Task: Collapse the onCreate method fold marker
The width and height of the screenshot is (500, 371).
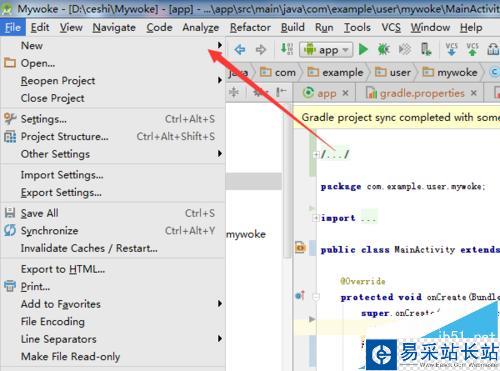Action: [316, 297]
